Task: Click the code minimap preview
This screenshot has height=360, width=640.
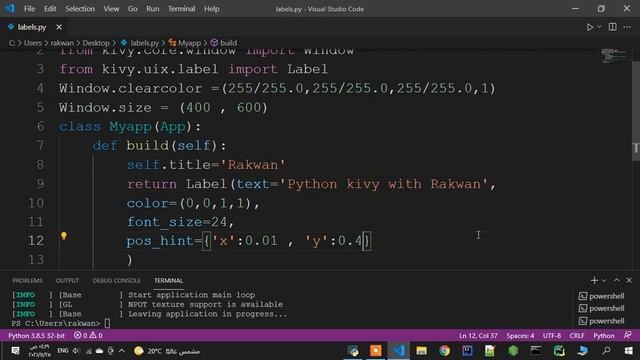Action: pyautogui.click(x=613, y=56)
